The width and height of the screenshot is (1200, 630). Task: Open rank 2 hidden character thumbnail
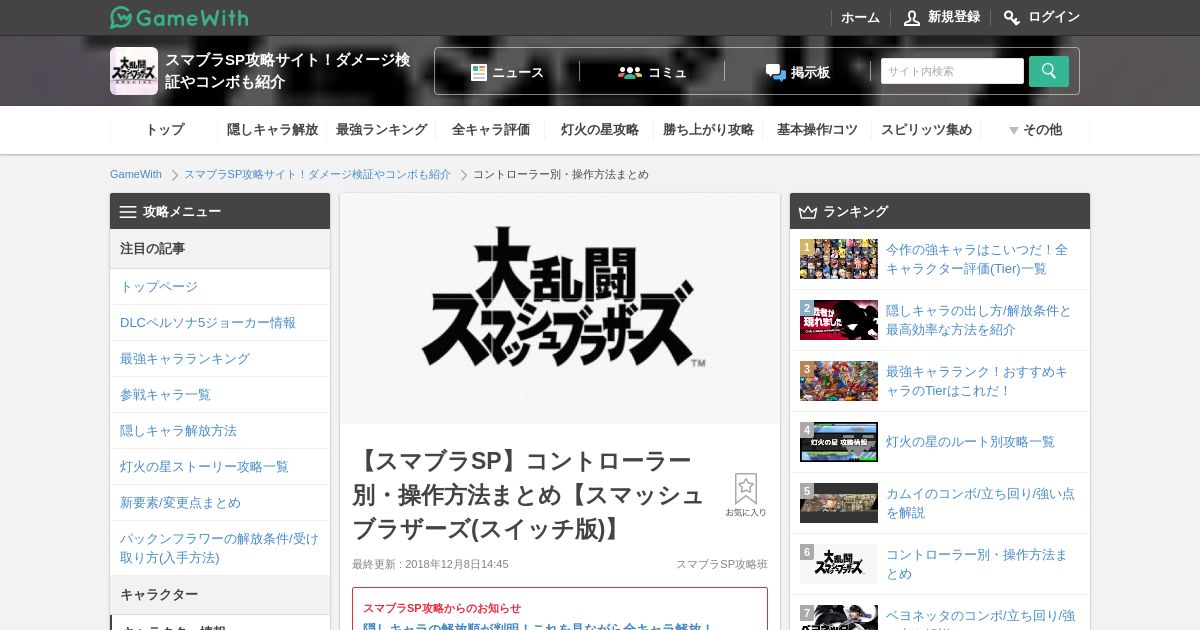(839, 320)
